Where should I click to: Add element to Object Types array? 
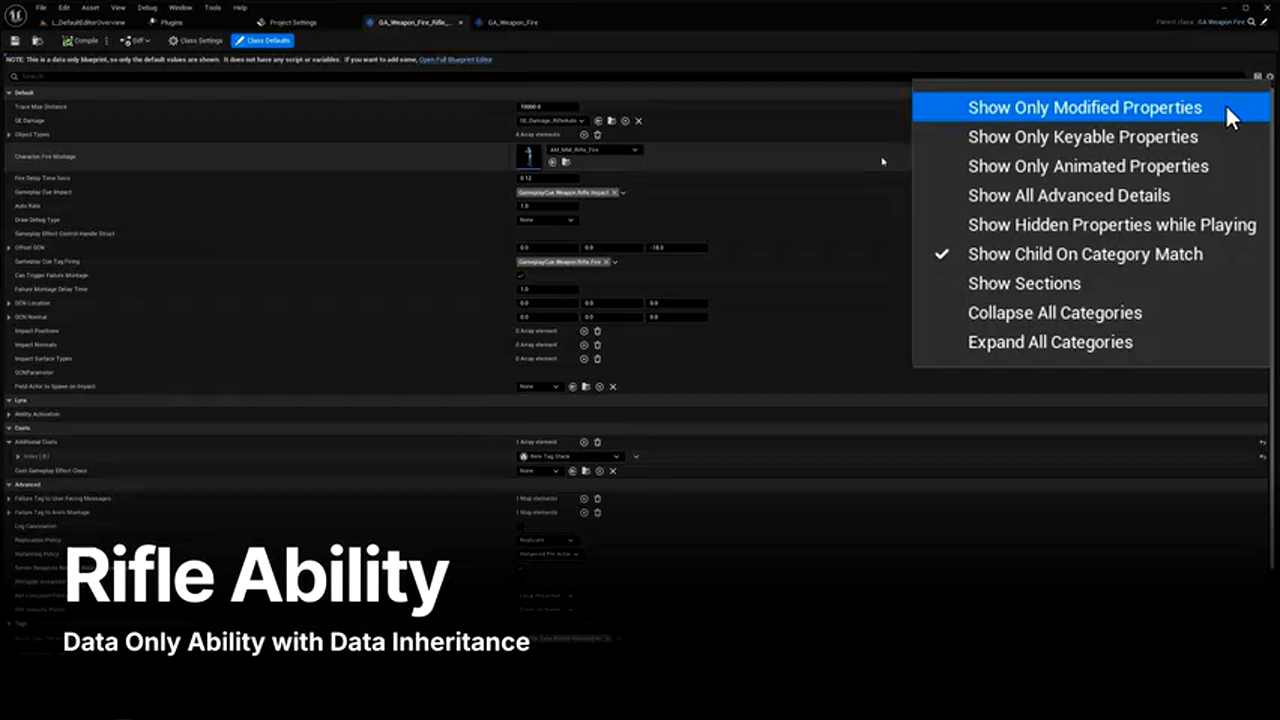click(x=584, y=135)
